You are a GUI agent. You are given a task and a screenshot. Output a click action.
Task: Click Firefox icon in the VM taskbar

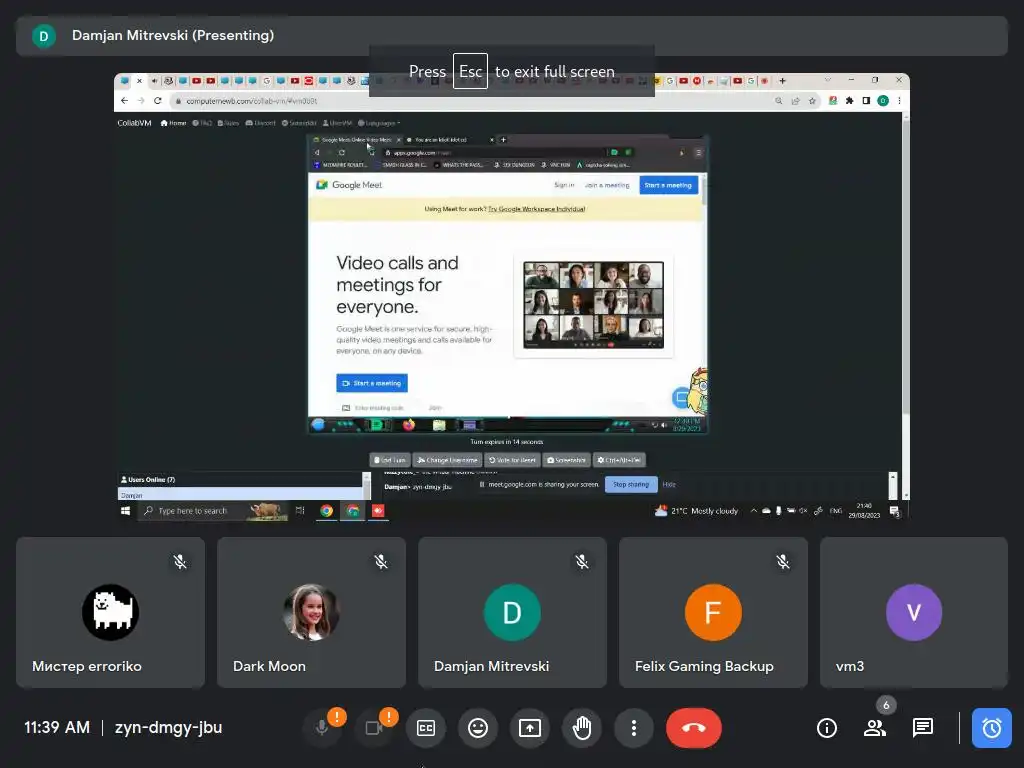click(x=409, y=425)
